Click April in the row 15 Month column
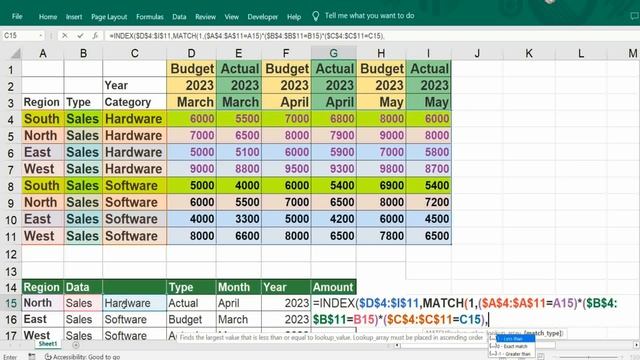The height and width of the screenshot is (360, 640). click(x=238, y=303)
